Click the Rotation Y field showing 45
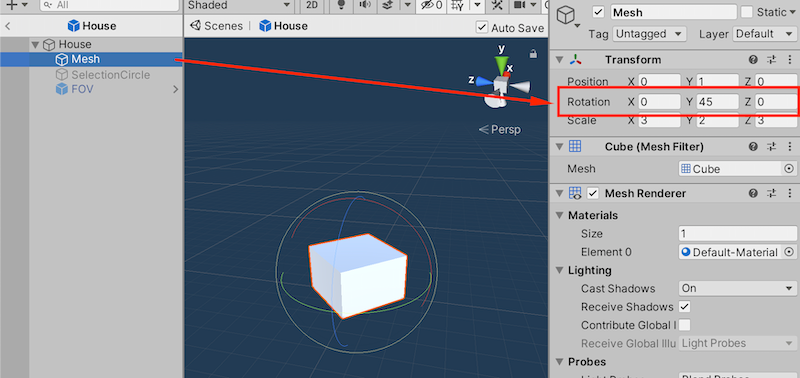The image size is (800, 378). coord(718,102)
